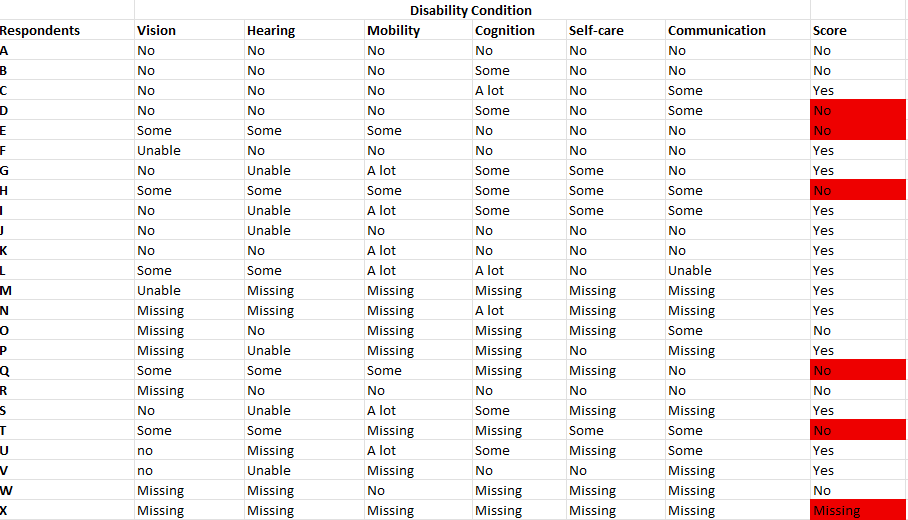Click the Score column header
908x520 pixels.
(858, 30)
